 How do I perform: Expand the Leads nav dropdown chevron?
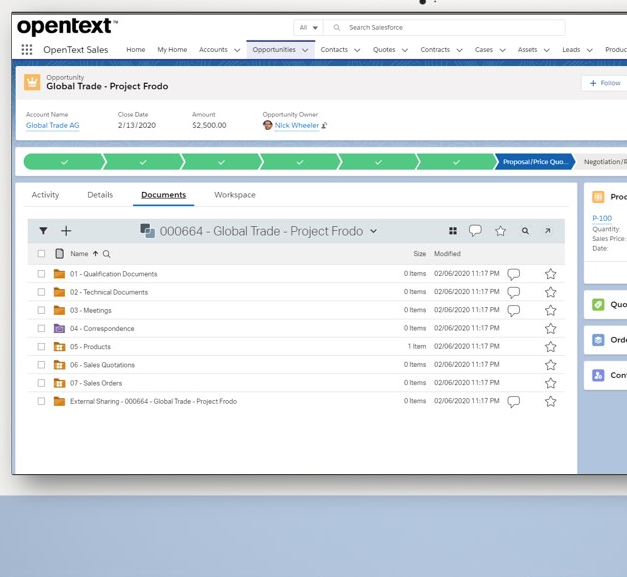click(x=589, y=50)
